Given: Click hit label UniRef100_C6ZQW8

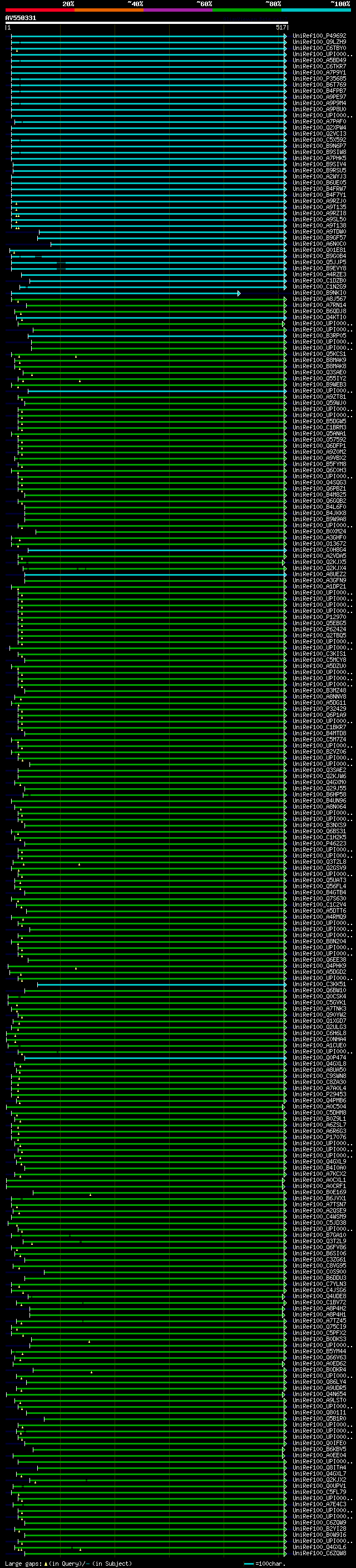Looking at the screenshot, I should pos(319,1554).
